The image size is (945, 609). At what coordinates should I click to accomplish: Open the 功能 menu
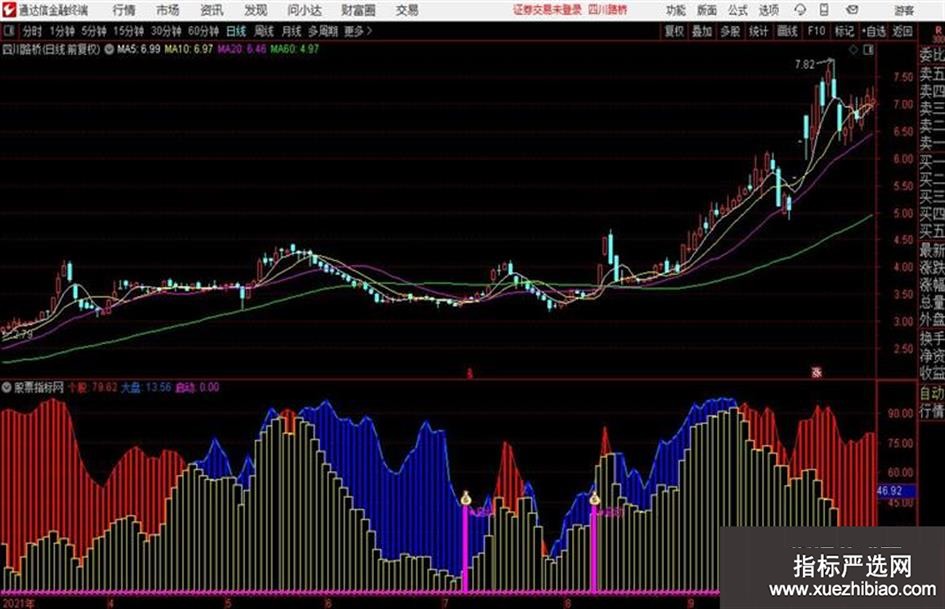676,10
